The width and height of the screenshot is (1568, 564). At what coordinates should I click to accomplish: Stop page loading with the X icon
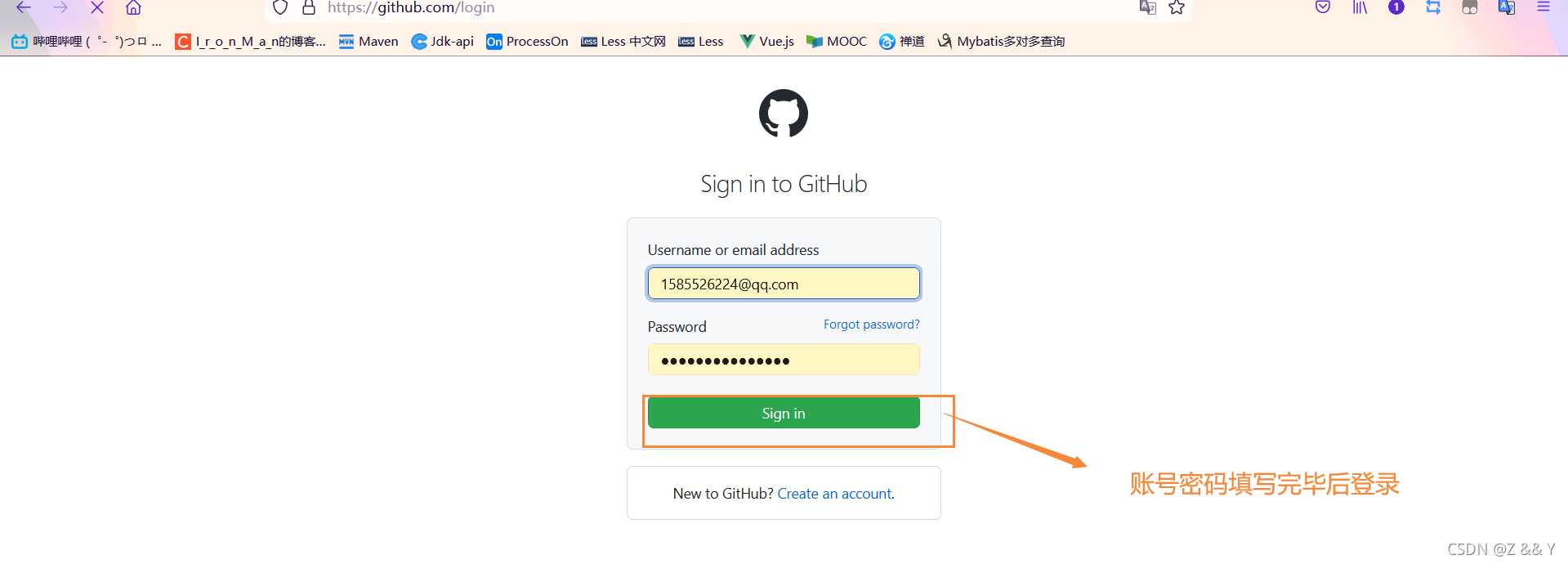point(96,7)
